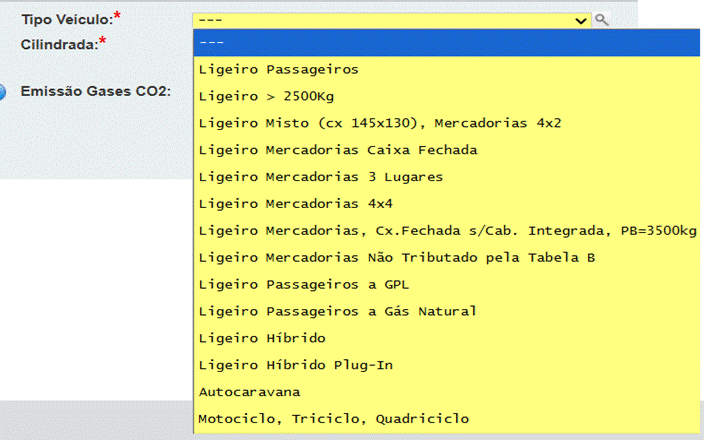Select 'Motociclo, Triciclo, Quadriciclo' option
Image resolution: width=704 pixels, height=440 pixels.
coord(334,419)
